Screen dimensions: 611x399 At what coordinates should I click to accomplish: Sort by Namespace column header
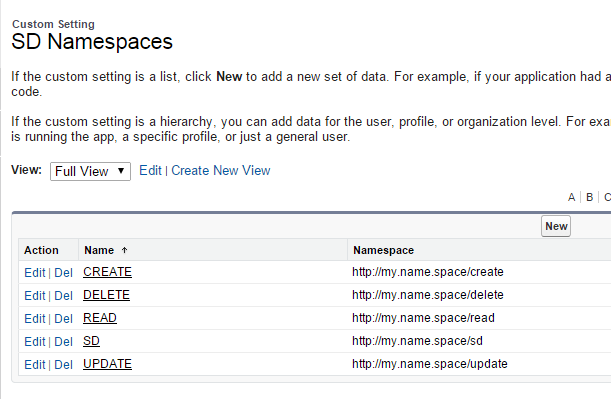click(x=383, y=250)
